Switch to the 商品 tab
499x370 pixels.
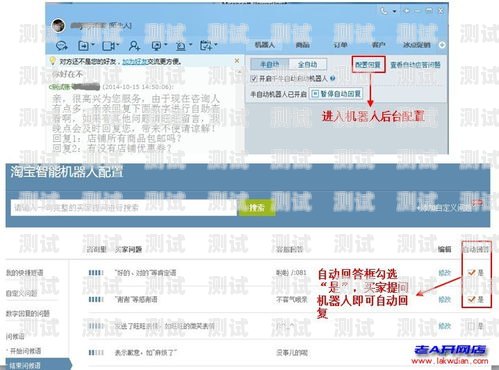click(x=302, y=45)
